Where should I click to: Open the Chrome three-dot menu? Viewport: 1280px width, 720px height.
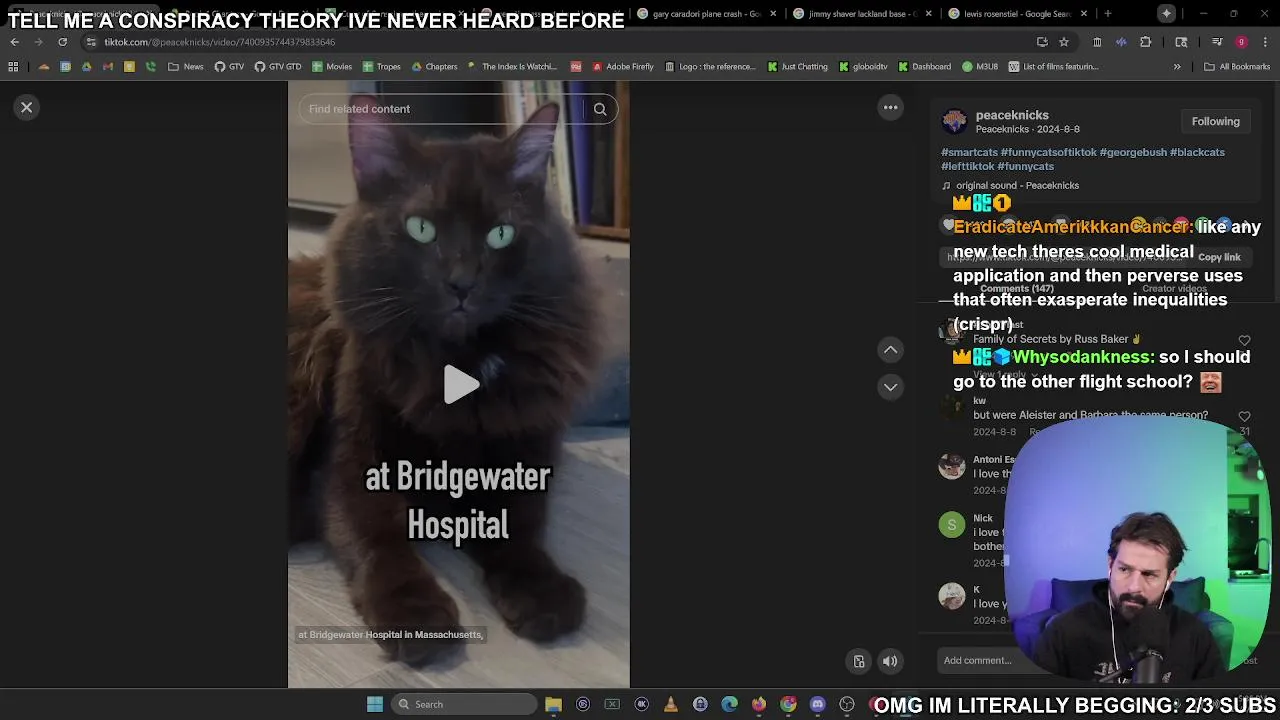[x=1265, y=42]
